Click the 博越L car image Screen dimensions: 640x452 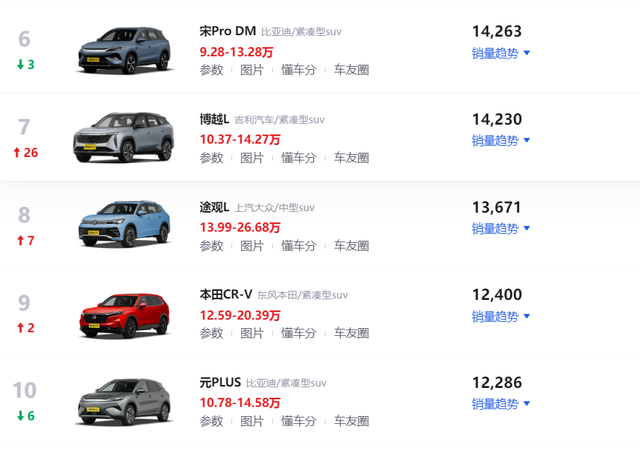point(124,138)
